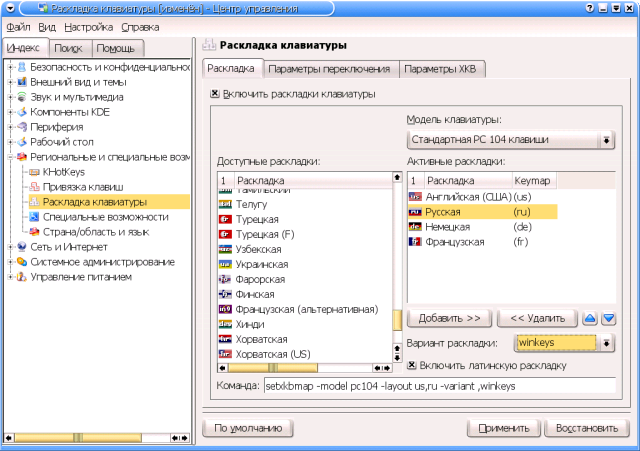The height and width of the screenshot is (451, 640).
Task: Click the Ukrainian flag icon in available layouts
Action: pos(225,264)
